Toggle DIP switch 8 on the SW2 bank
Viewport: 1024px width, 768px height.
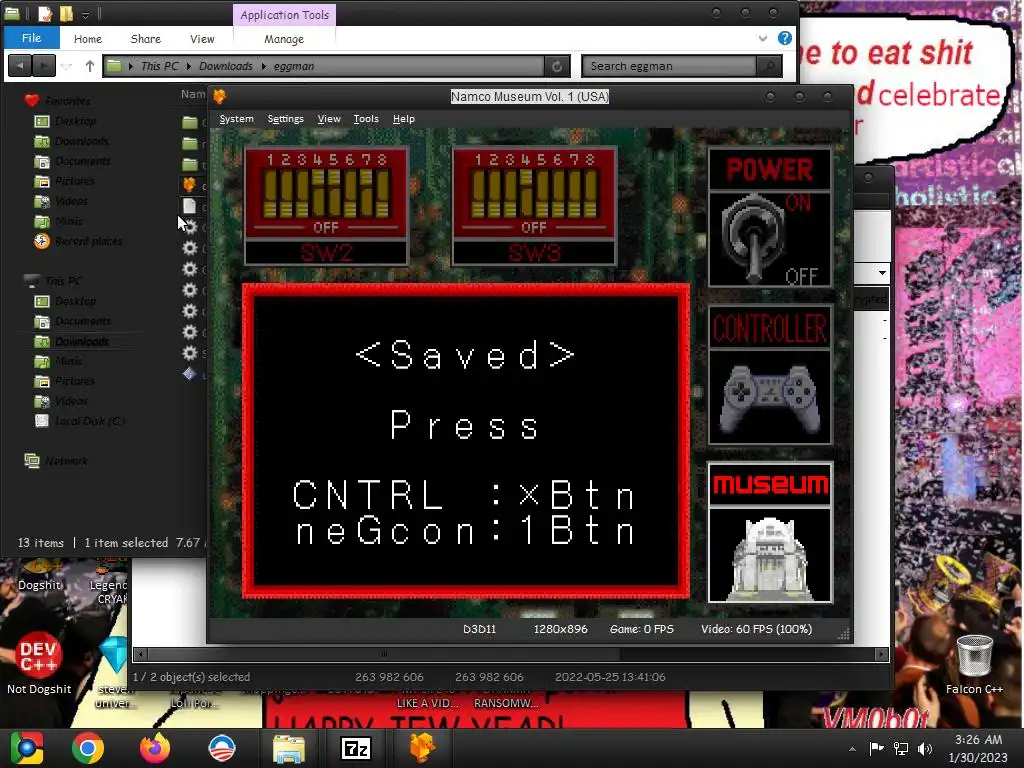click(383, 193)
